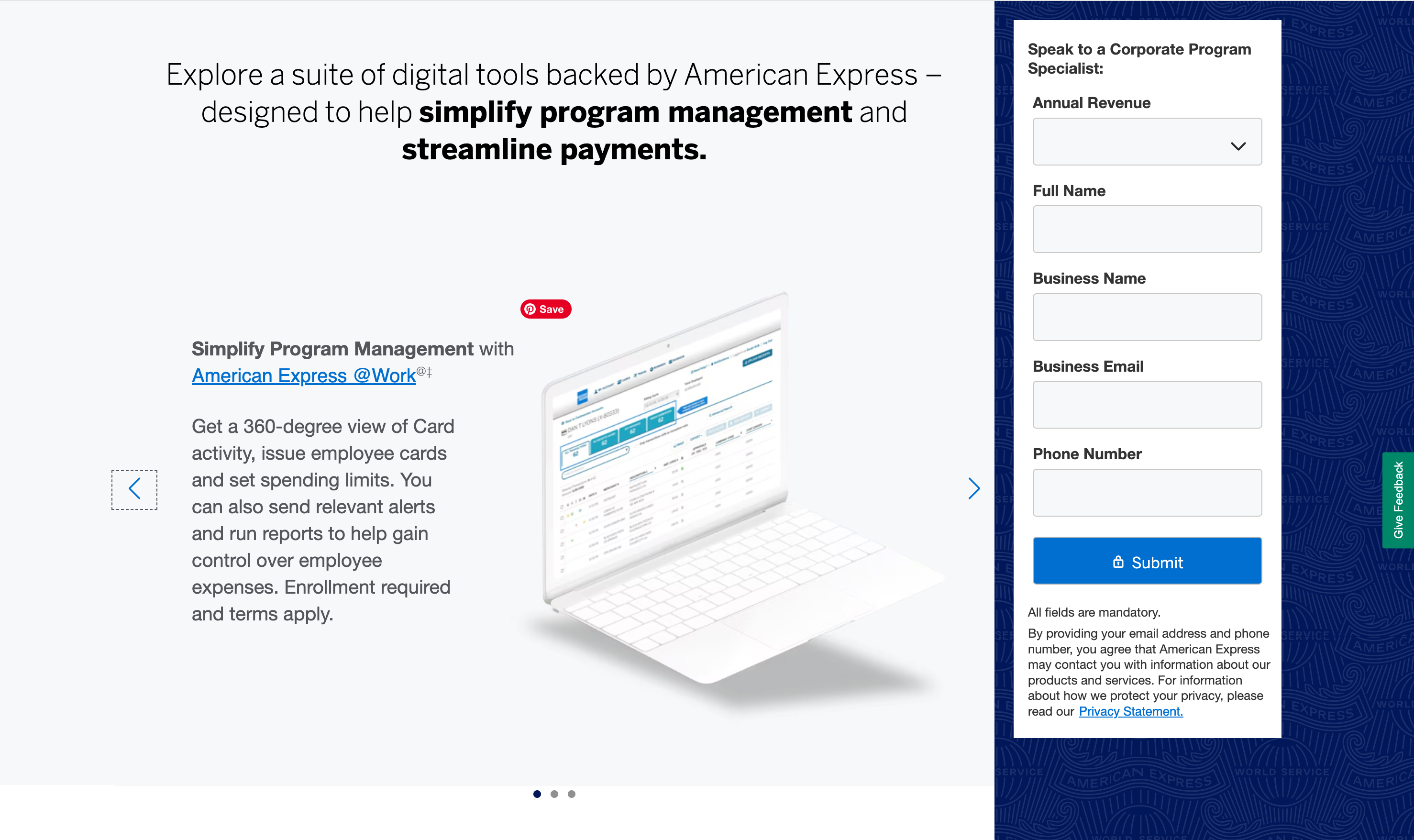
Task: Focus the Phone Number input field
Action: coord(1147,492)
